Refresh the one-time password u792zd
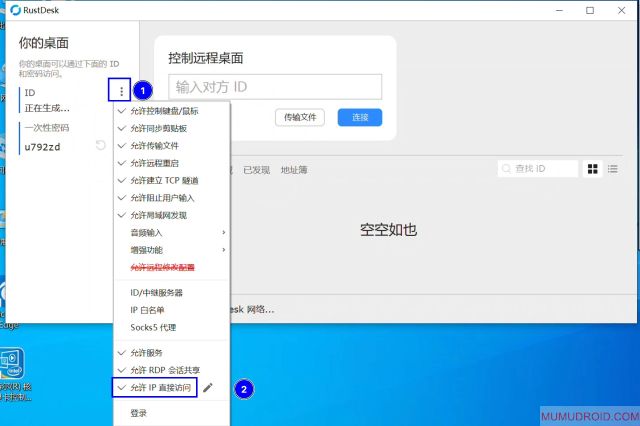The height and width of the screenshot is (426, 640). click(100, 145)
